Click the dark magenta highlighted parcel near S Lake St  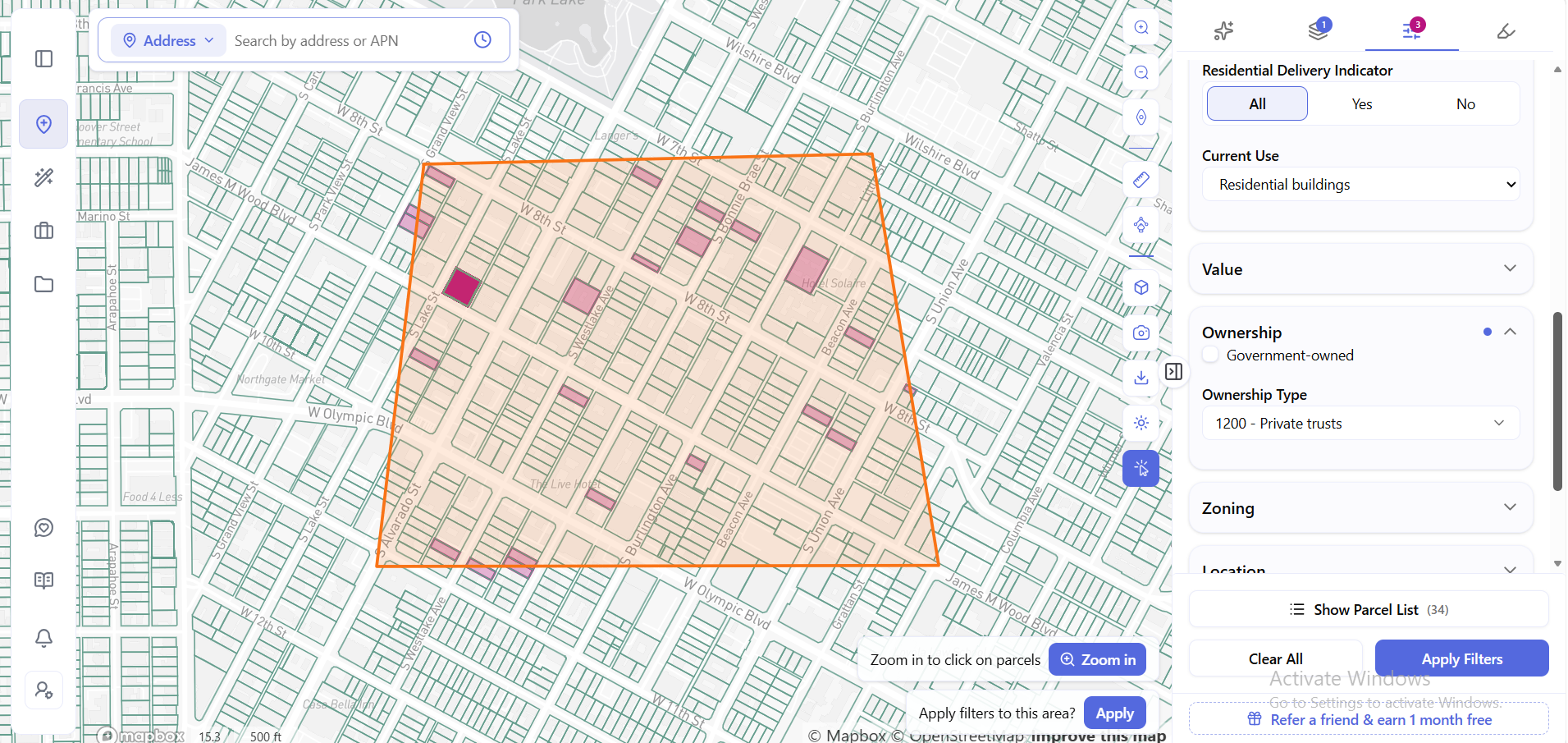[x=462, y=287]
